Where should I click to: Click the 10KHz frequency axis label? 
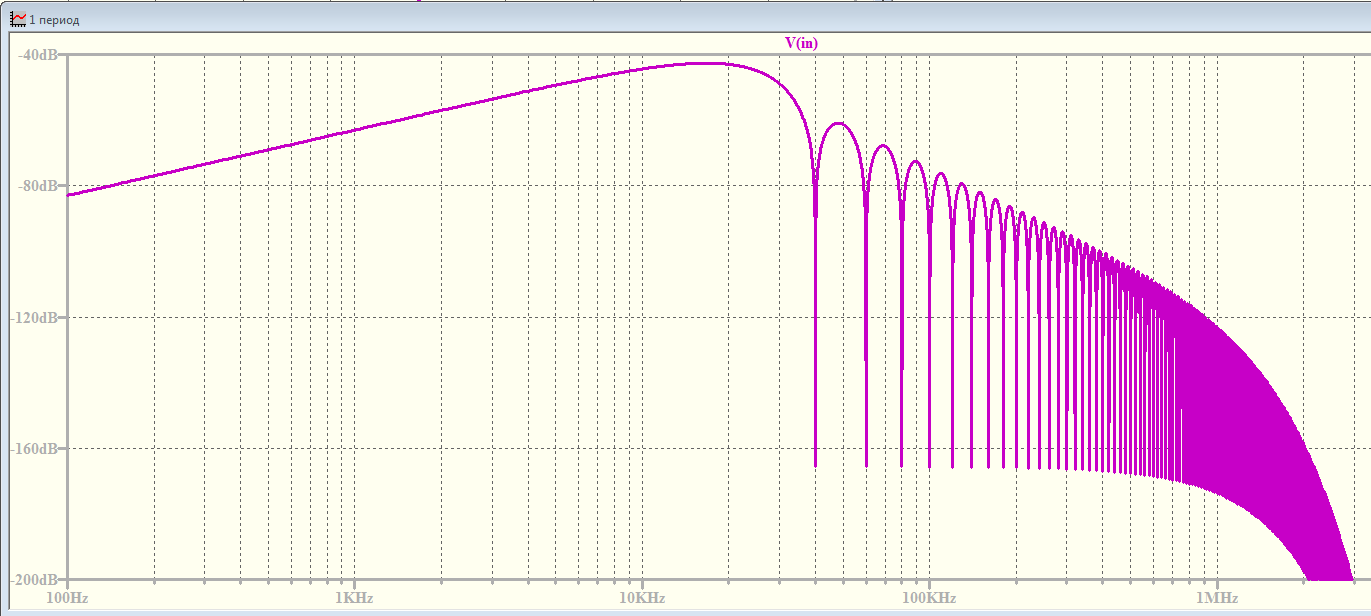643,598
